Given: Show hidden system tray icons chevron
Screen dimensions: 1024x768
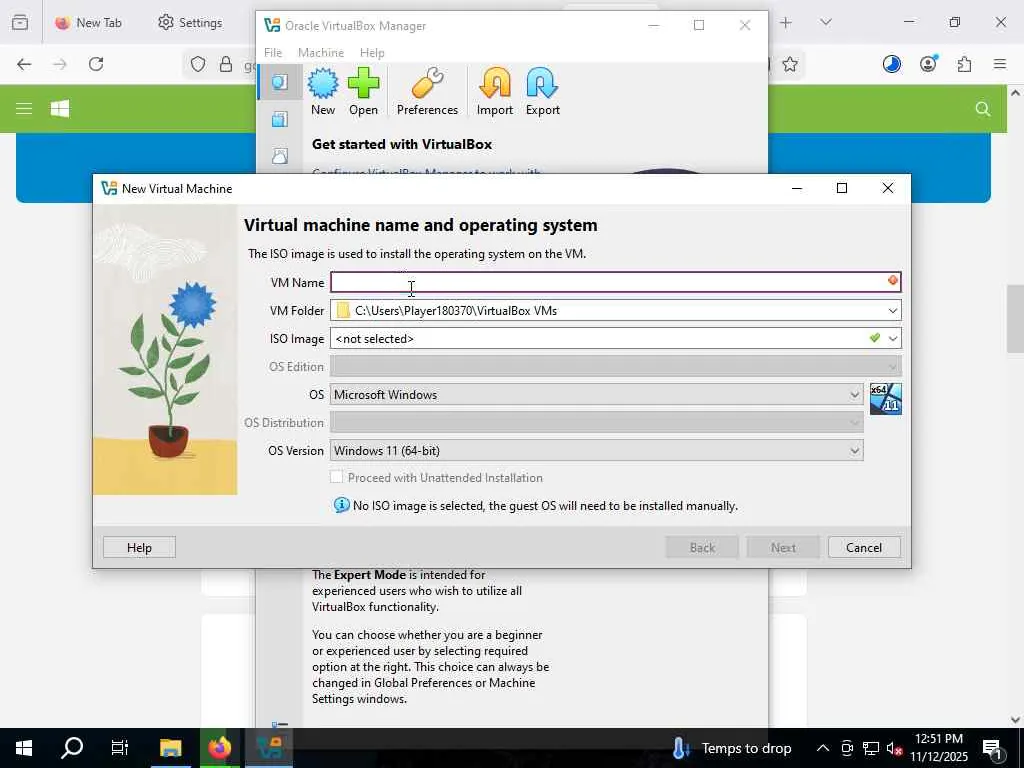Looking at the screenshot, I should click(823, 748).
